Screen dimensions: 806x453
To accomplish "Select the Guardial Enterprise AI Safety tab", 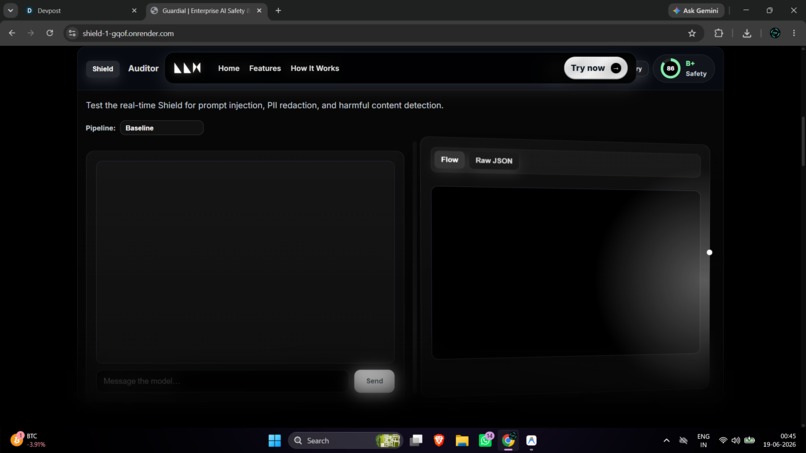I will tap(206, 10).
